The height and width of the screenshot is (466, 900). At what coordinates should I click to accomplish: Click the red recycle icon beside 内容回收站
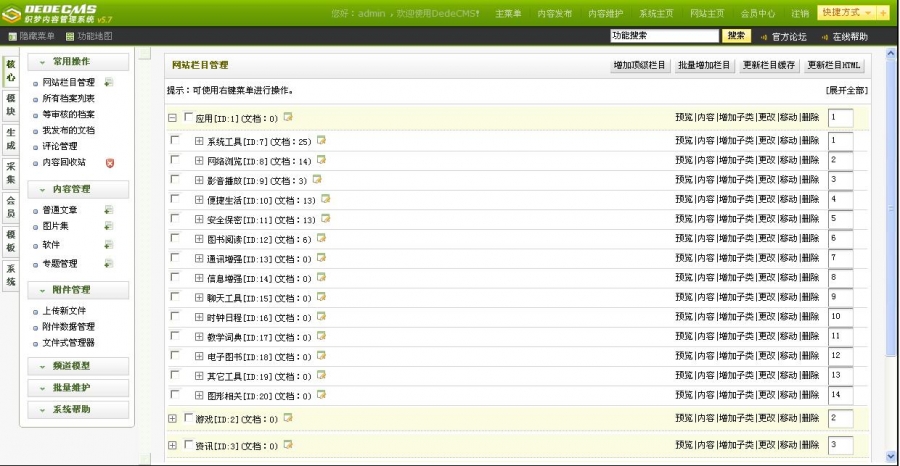110,163
